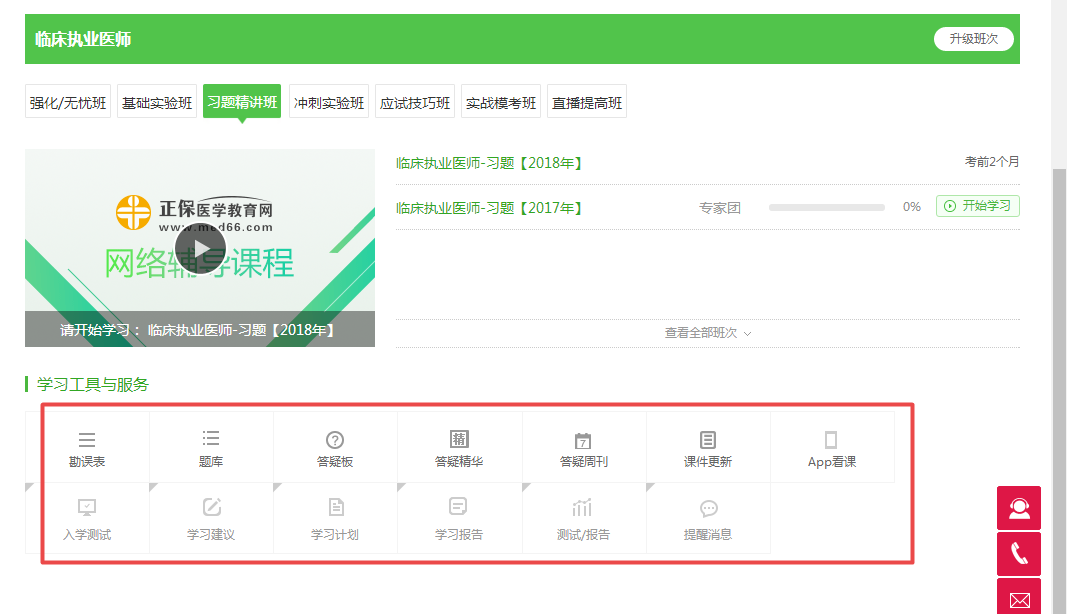Open the 答疑周刊 calendar icon
The width and height of the screenshot is (1067, 614).
(583, 441)
